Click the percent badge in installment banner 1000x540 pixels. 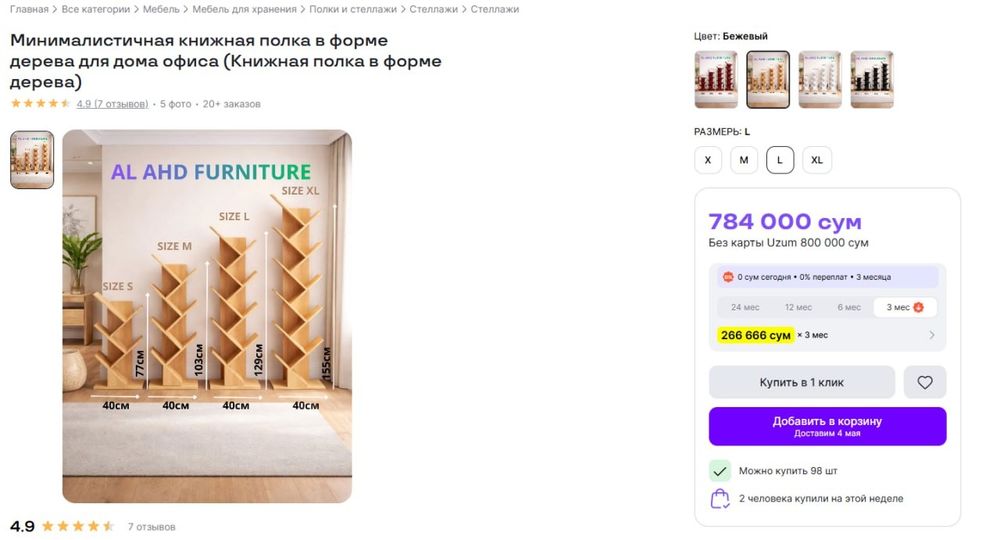click(728, 277)
